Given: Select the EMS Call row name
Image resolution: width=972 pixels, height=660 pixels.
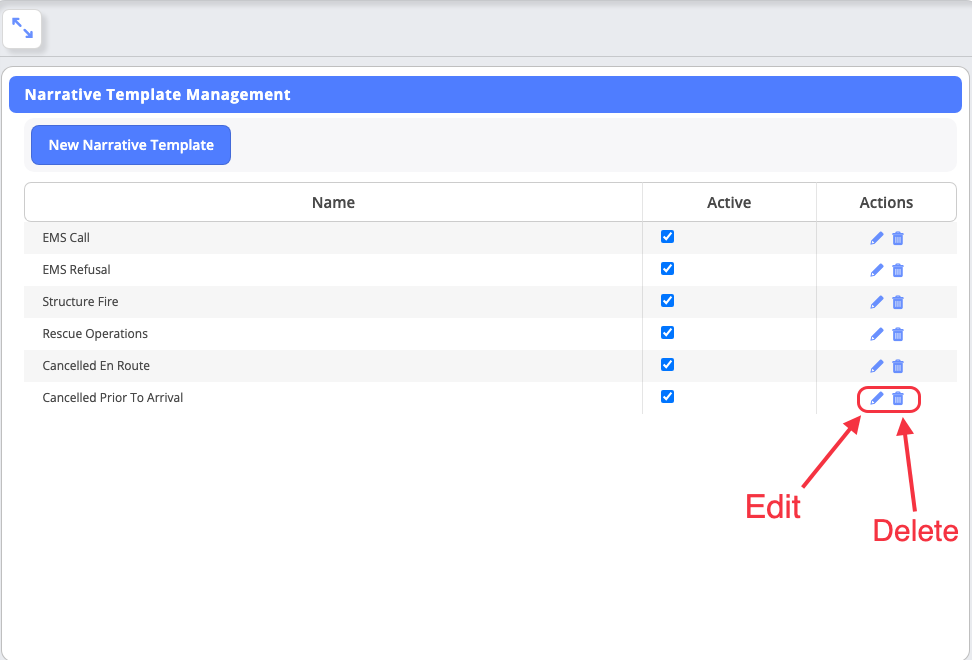Looking at the screenshot, I should pos(66,237).
